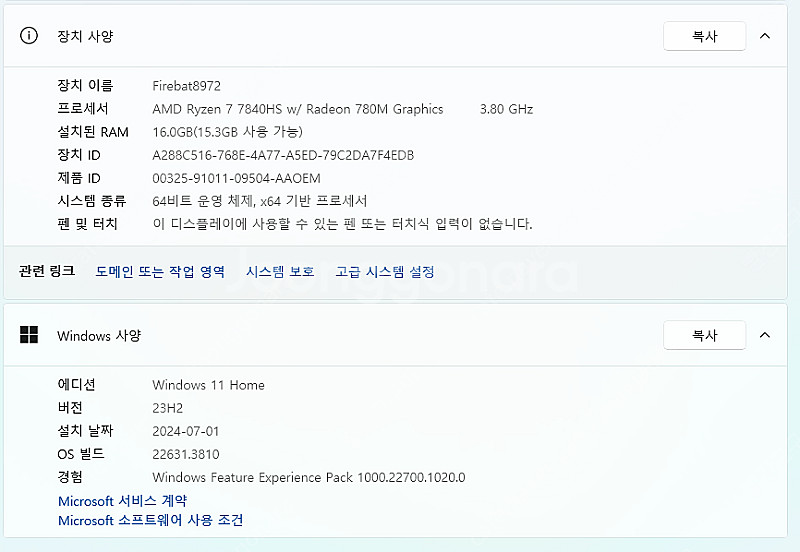Click the 관련 링크 label
Image resolution: width=800 pixels, height=552 pixels.
coord(47,271)
